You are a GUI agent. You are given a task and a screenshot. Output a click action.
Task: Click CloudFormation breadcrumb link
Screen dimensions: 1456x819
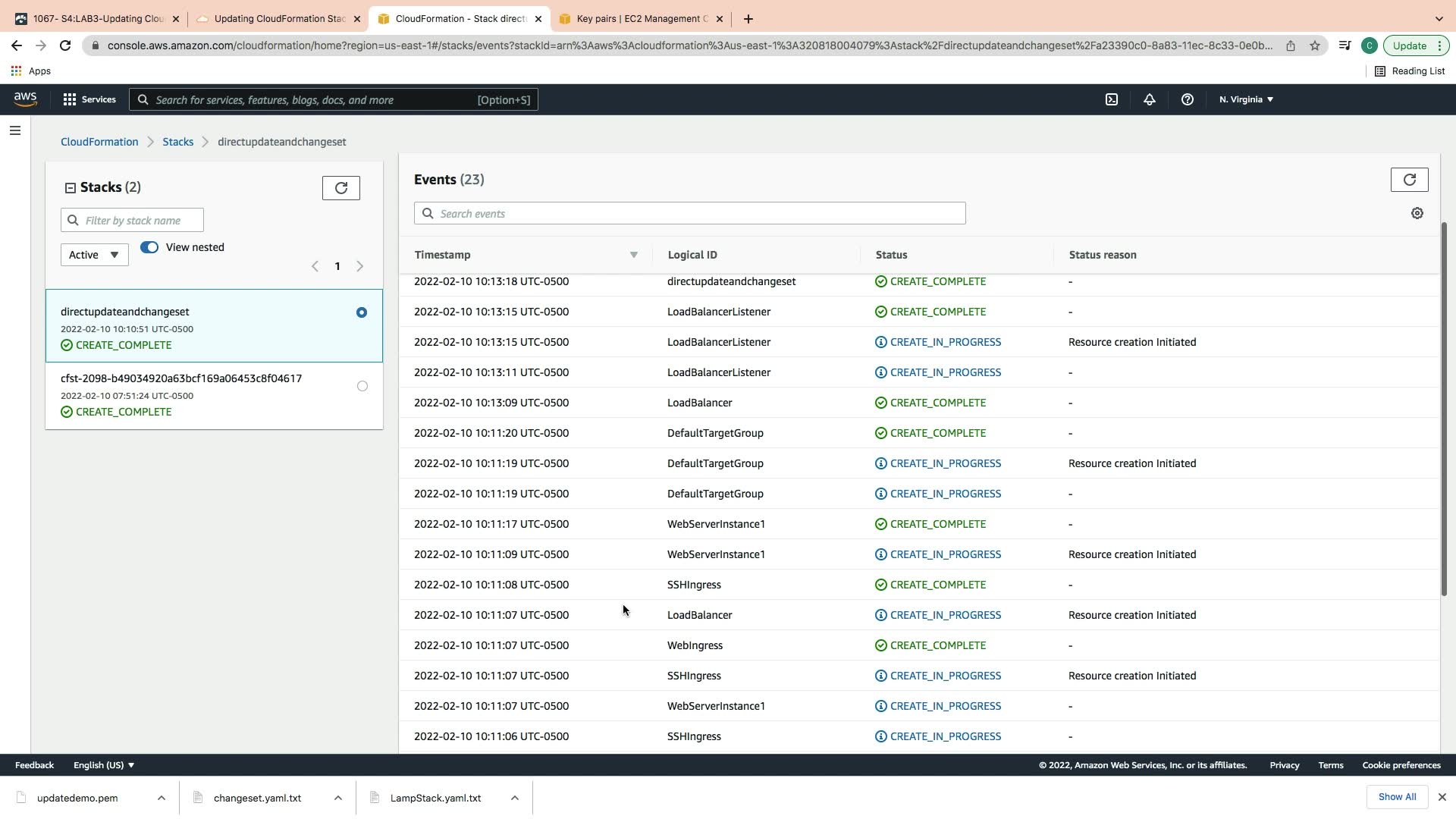click(x=99, y=142)
